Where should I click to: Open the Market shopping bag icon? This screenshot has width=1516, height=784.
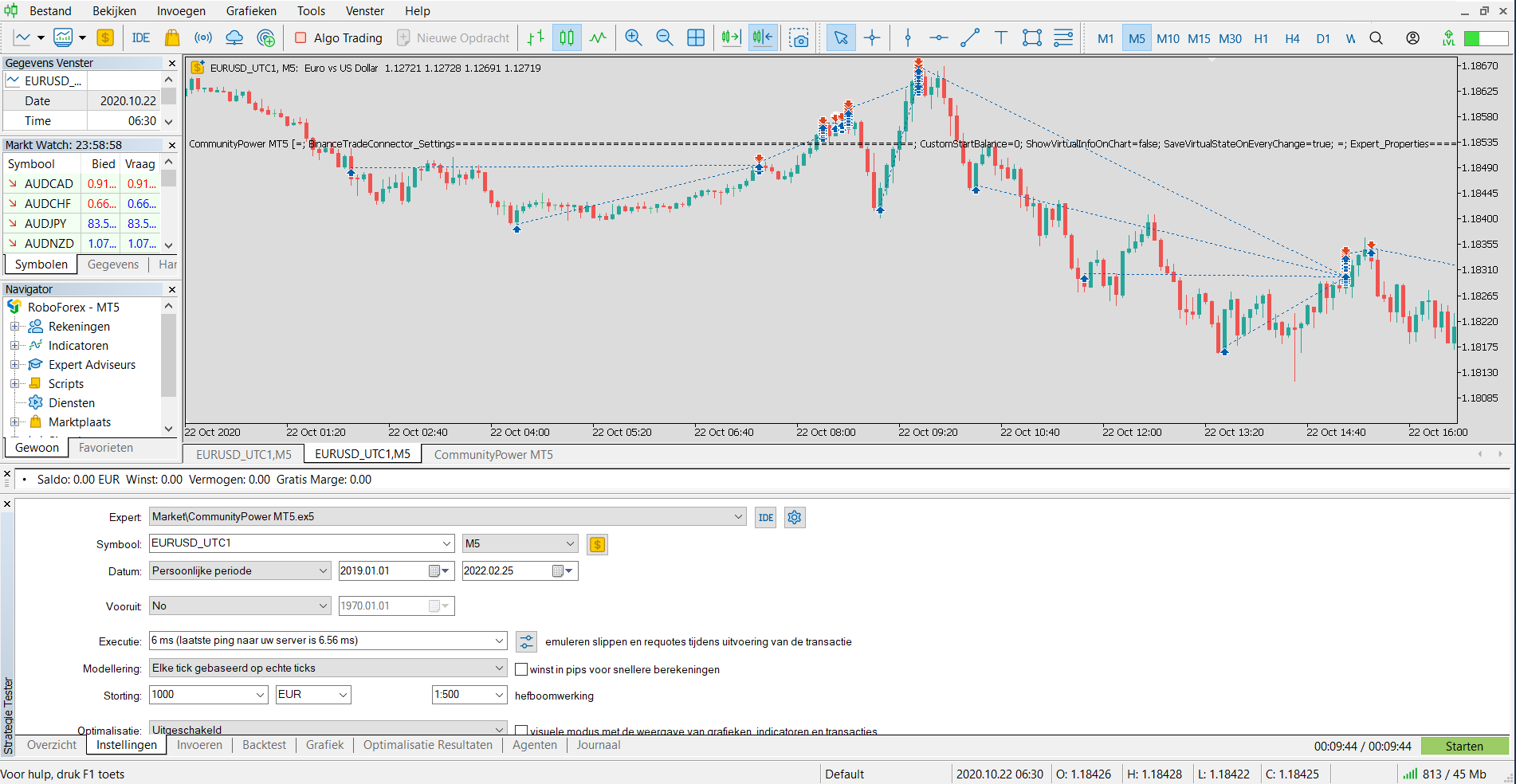pos(172,37)
